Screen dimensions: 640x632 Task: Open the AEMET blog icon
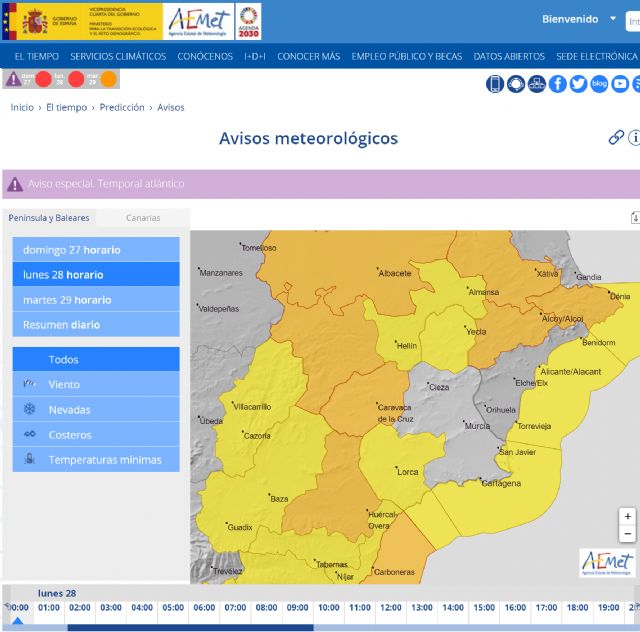pos(599,84)
